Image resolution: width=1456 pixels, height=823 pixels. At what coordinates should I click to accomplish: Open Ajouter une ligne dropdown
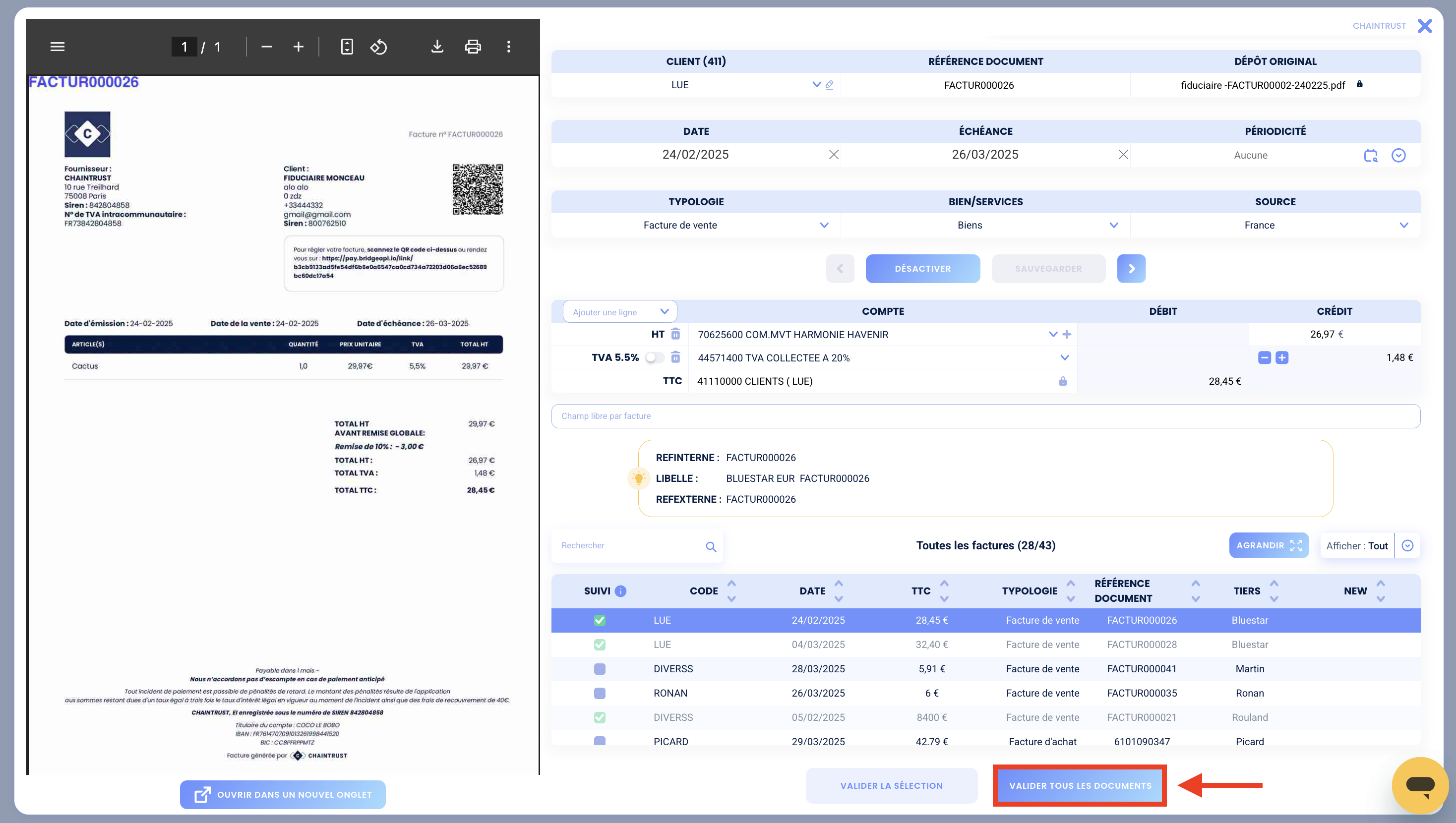620,311
